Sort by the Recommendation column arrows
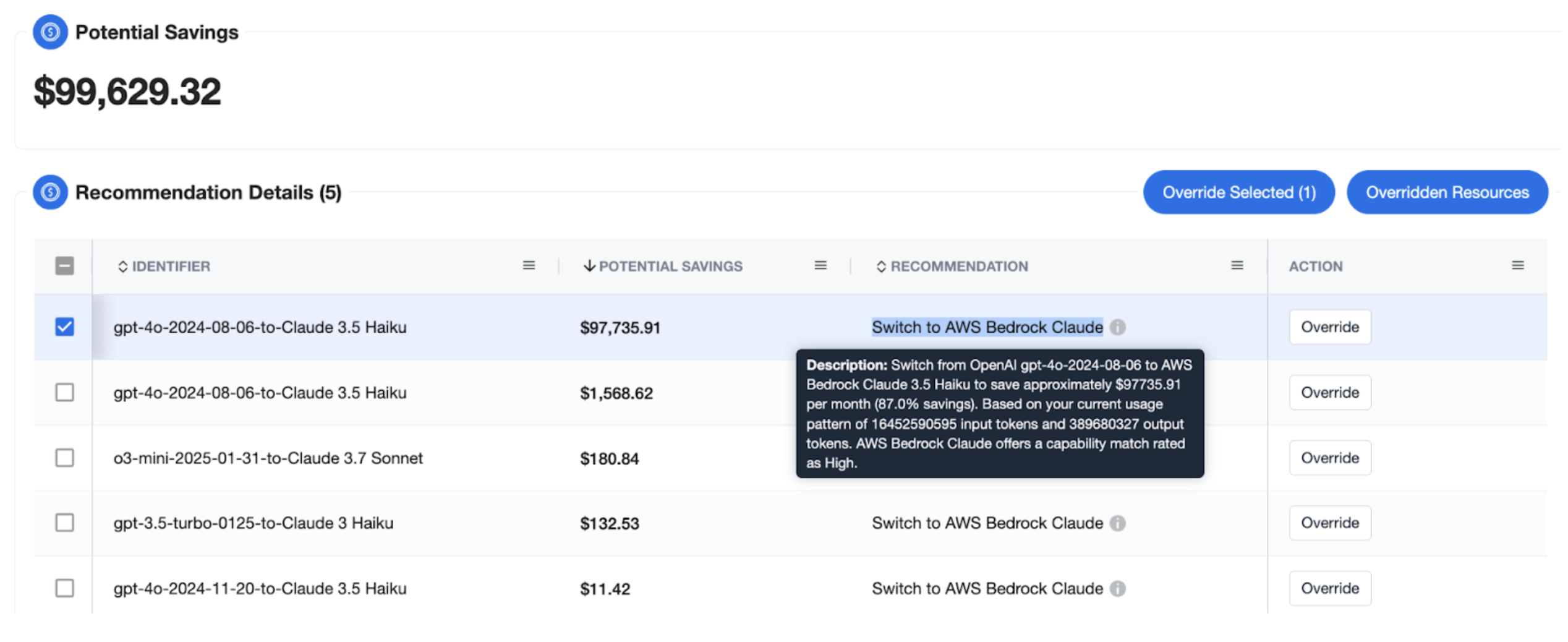The width and height of the screenshot is (1568, 642). tap(881, 267)
